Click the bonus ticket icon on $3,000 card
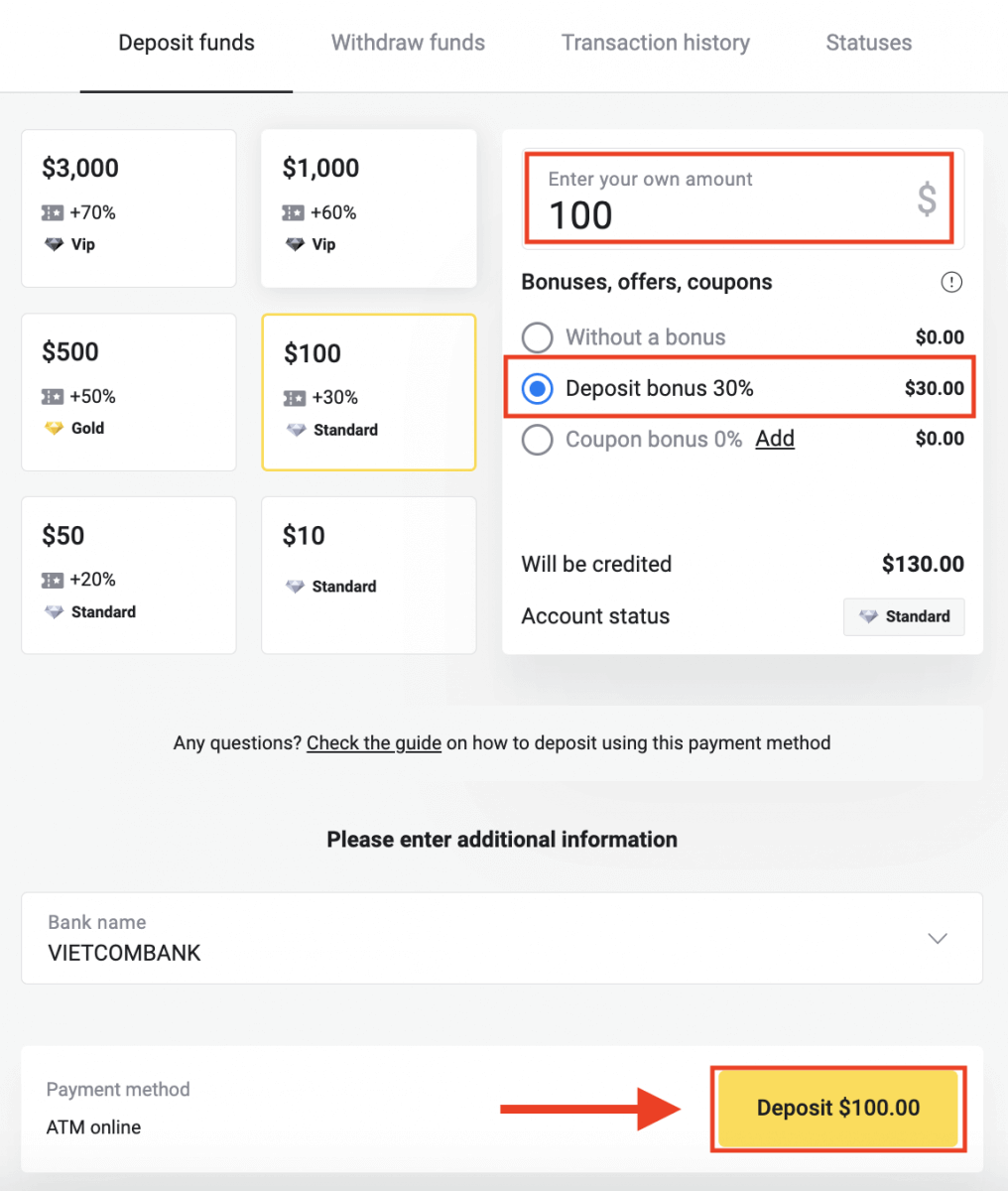This screenshot has height=1191, width=1008. pyautogui.click(x=53, y=212)
